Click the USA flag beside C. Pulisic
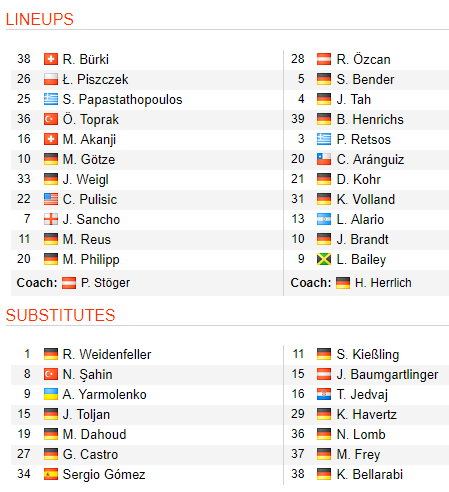449x492 pixels. [x=51, y=199]
